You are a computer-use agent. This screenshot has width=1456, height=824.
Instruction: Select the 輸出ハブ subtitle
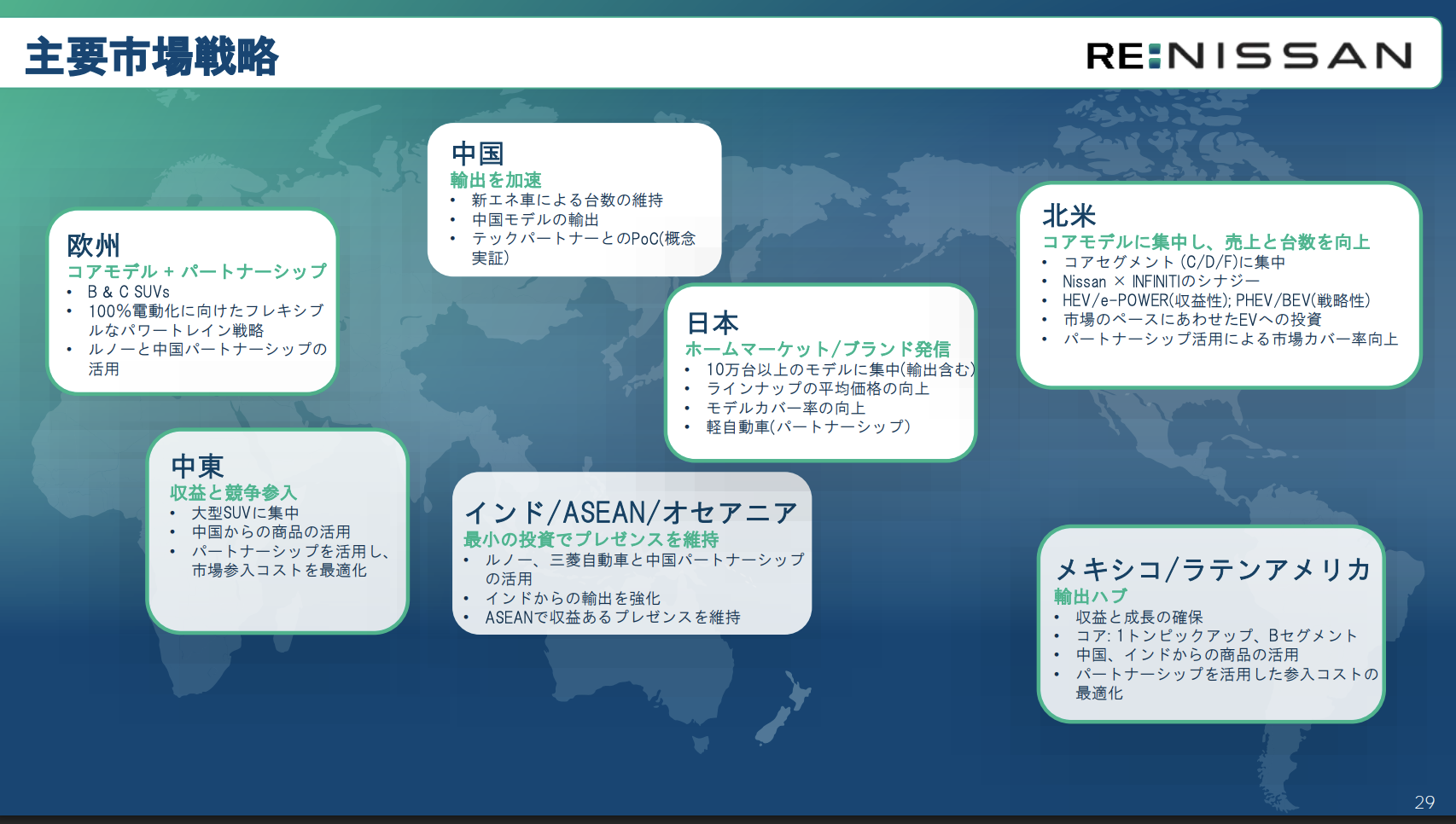(x=1091, y=596)
